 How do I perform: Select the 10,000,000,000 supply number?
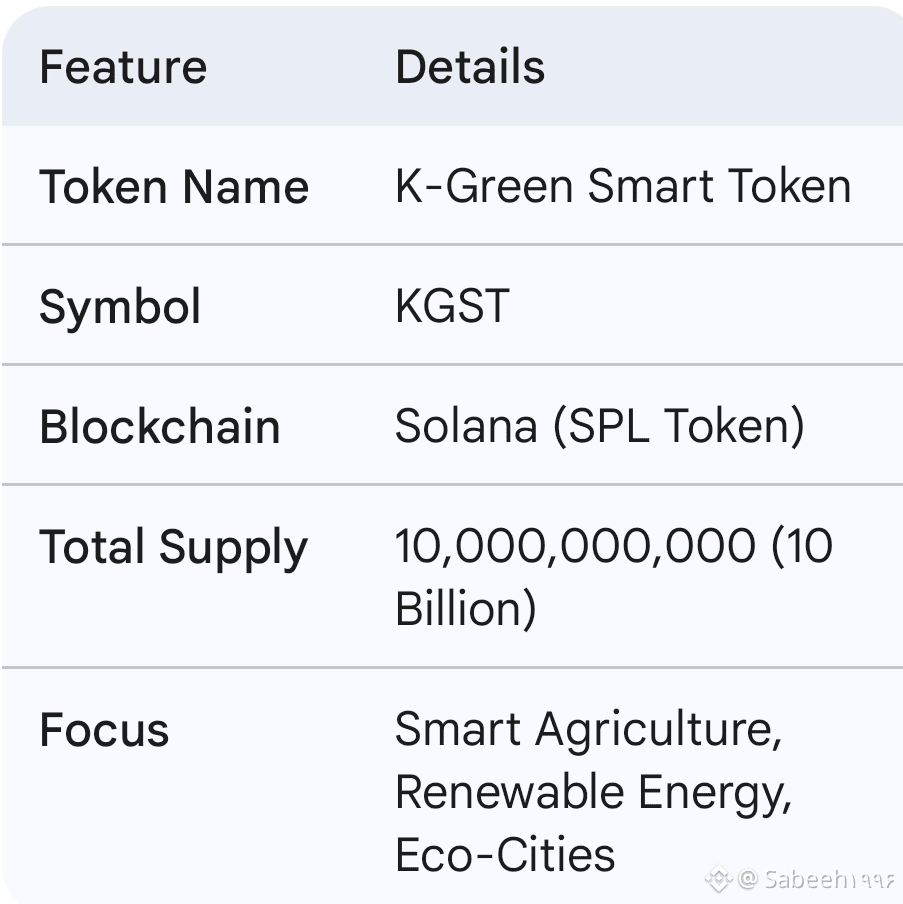click(x=575, y=547)
